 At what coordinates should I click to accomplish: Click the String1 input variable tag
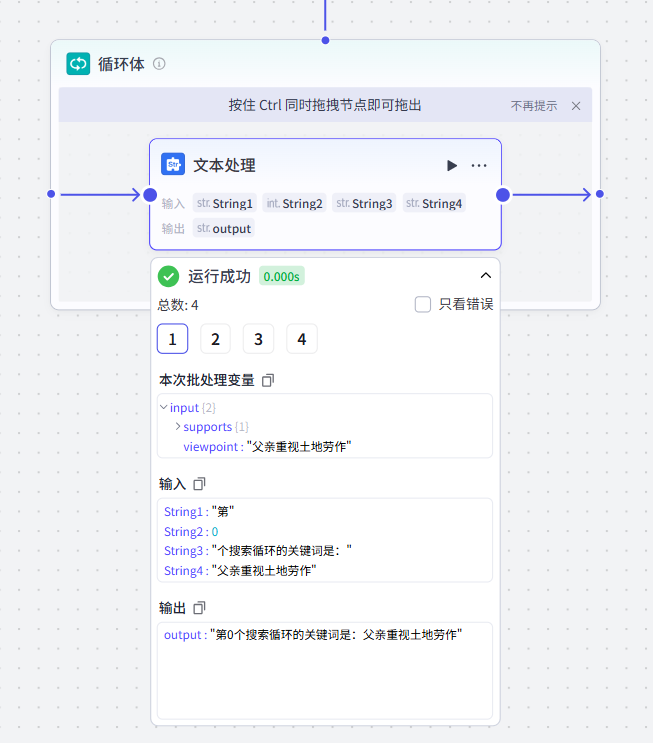click(x=225, y=203)
